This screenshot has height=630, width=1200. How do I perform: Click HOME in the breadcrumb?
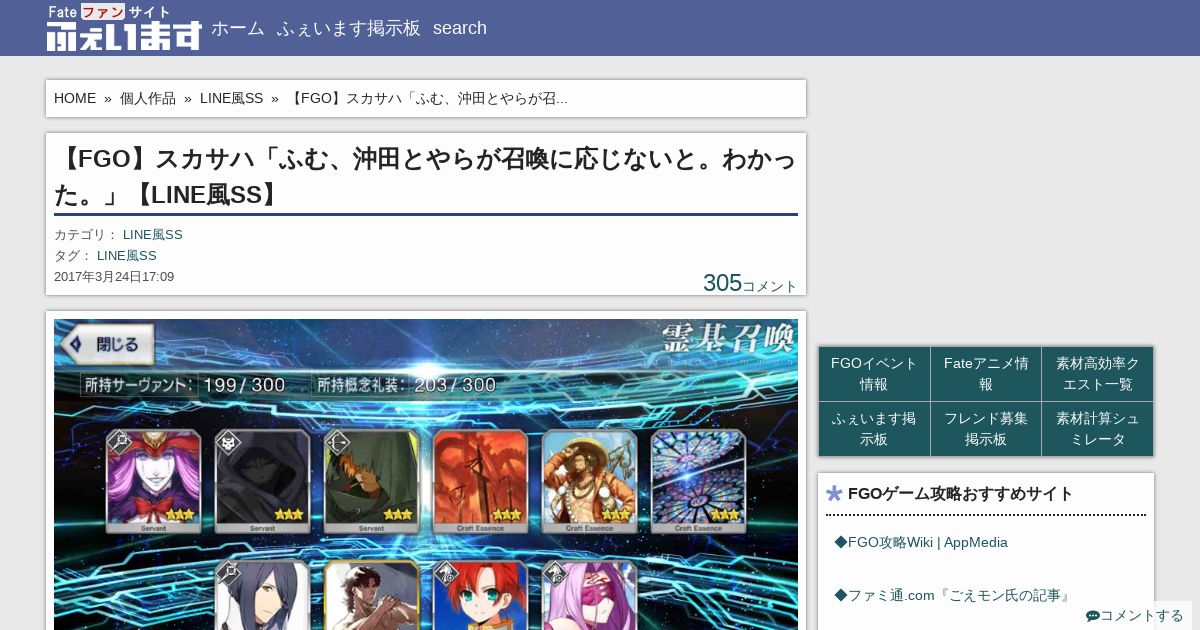75,98
